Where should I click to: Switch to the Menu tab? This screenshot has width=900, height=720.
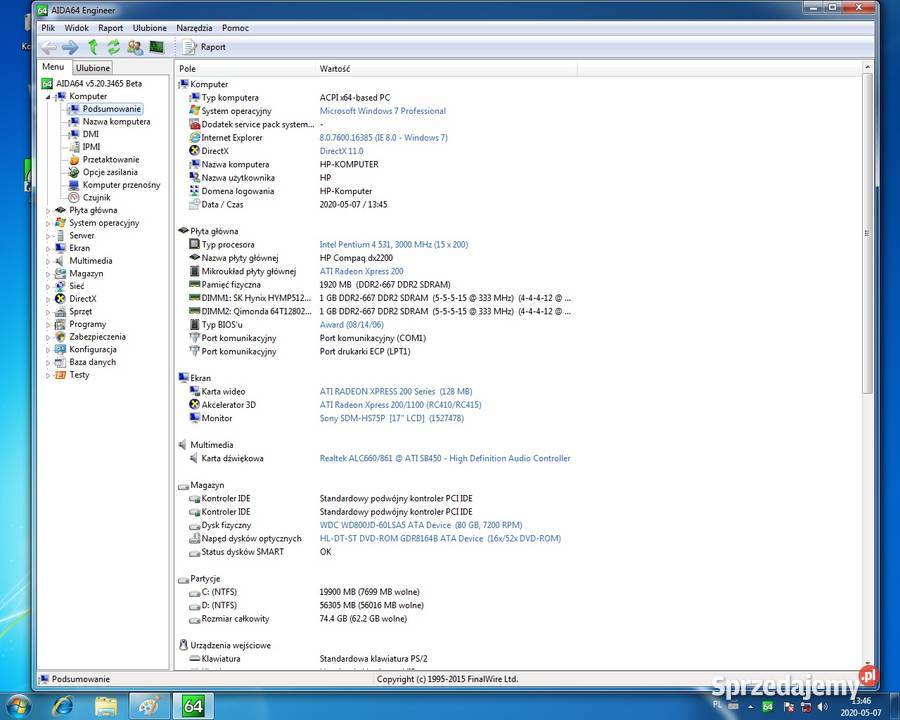coord(53,67)
